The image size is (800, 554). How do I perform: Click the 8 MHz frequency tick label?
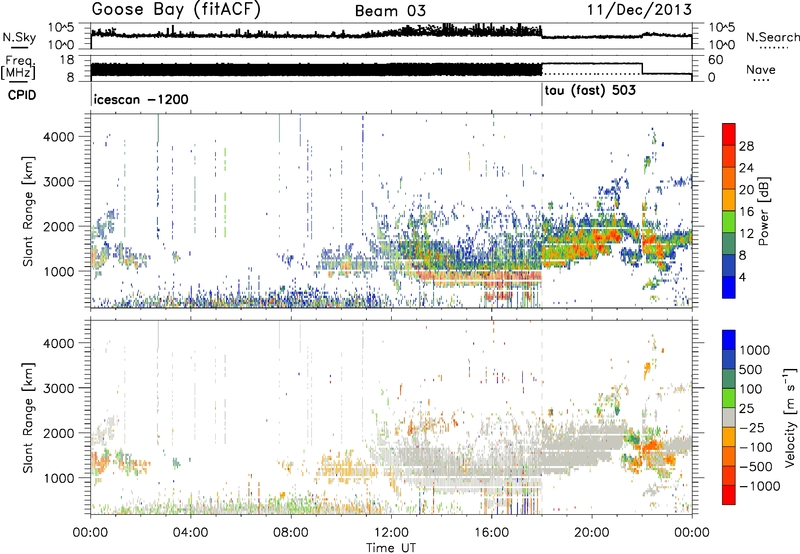click(x=70, y=78)
